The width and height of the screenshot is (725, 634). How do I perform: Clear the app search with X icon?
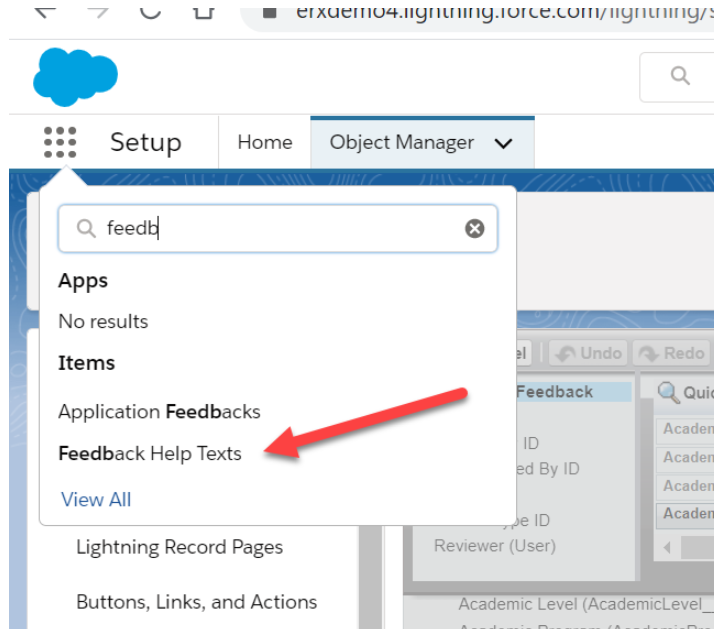(x=475, y=229)
